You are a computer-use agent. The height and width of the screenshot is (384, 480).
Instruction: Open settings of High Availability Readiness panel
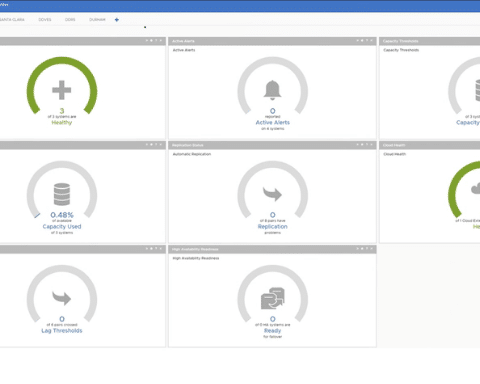[x=362, y=249]
